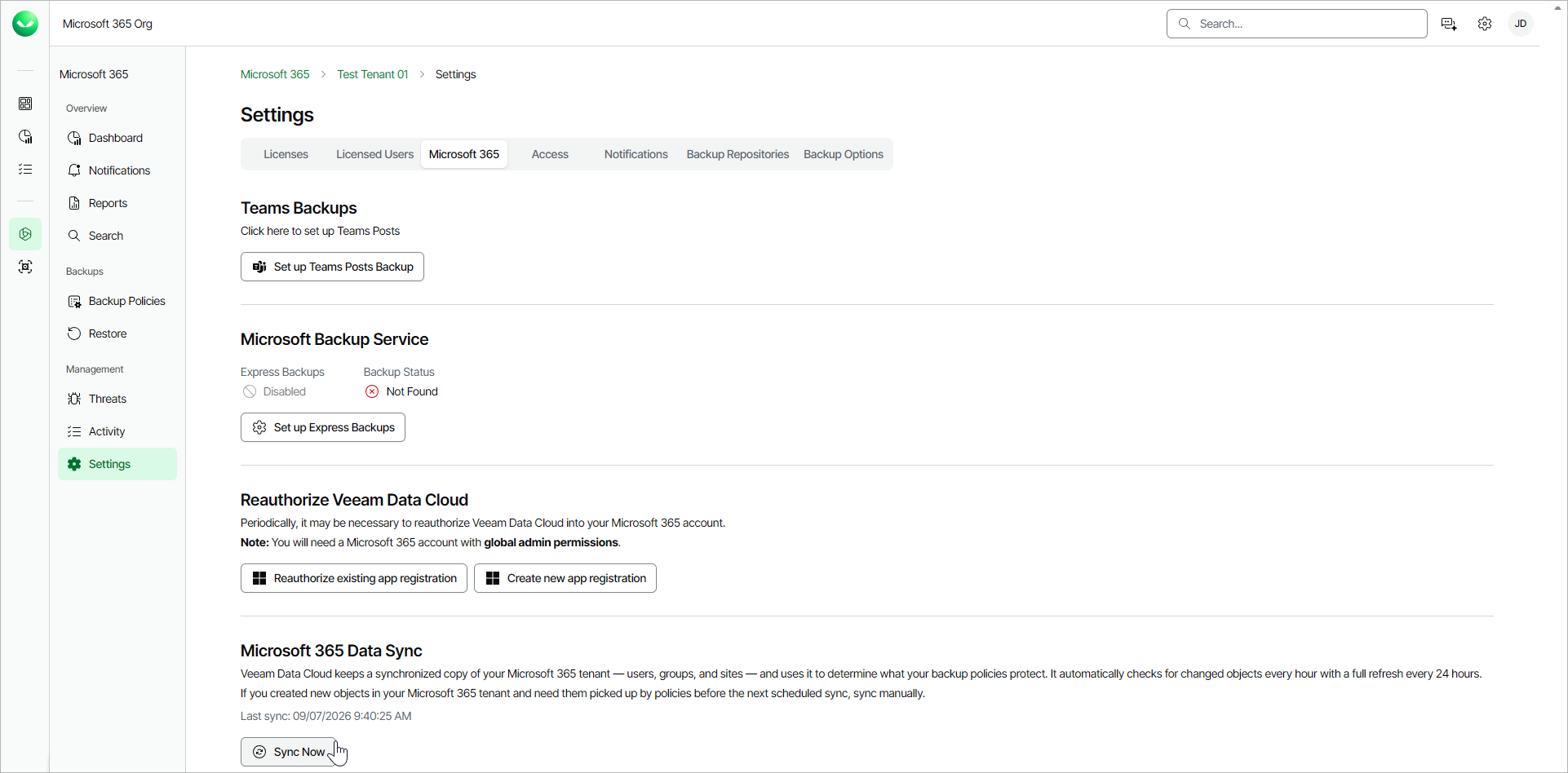
Task: Click the Teams icon on Teams Posts button
Action: (x=259, y=267)
